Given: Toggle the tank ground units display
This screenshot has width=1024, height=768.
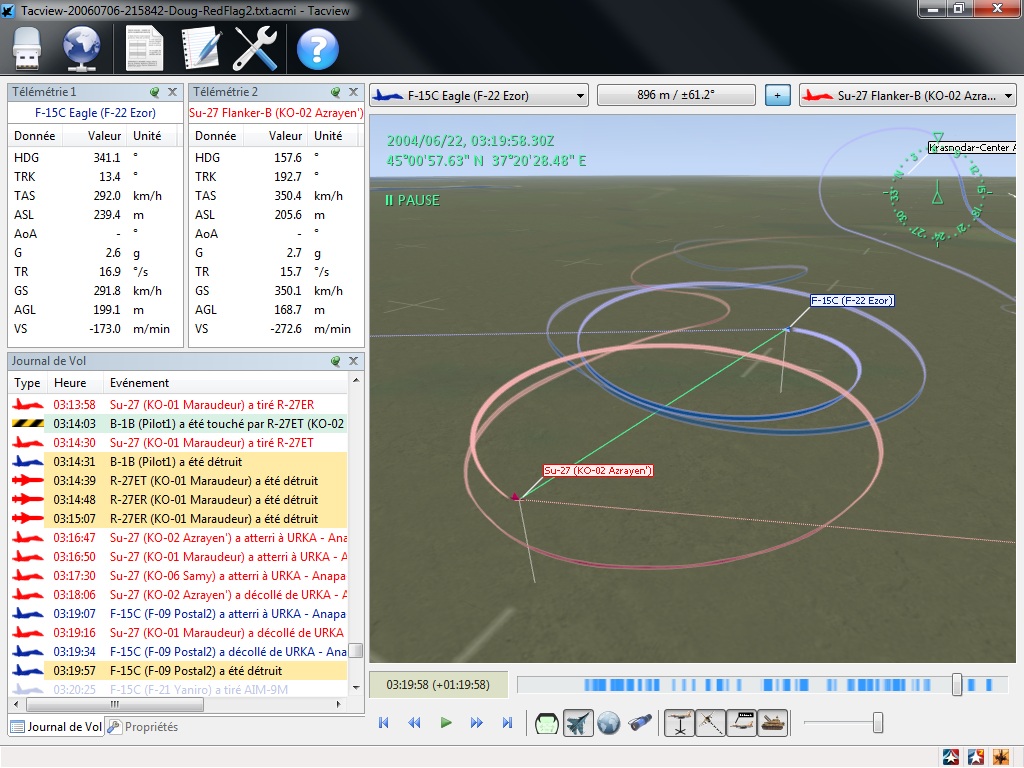Looking at the screenshot, I should 772,723.
